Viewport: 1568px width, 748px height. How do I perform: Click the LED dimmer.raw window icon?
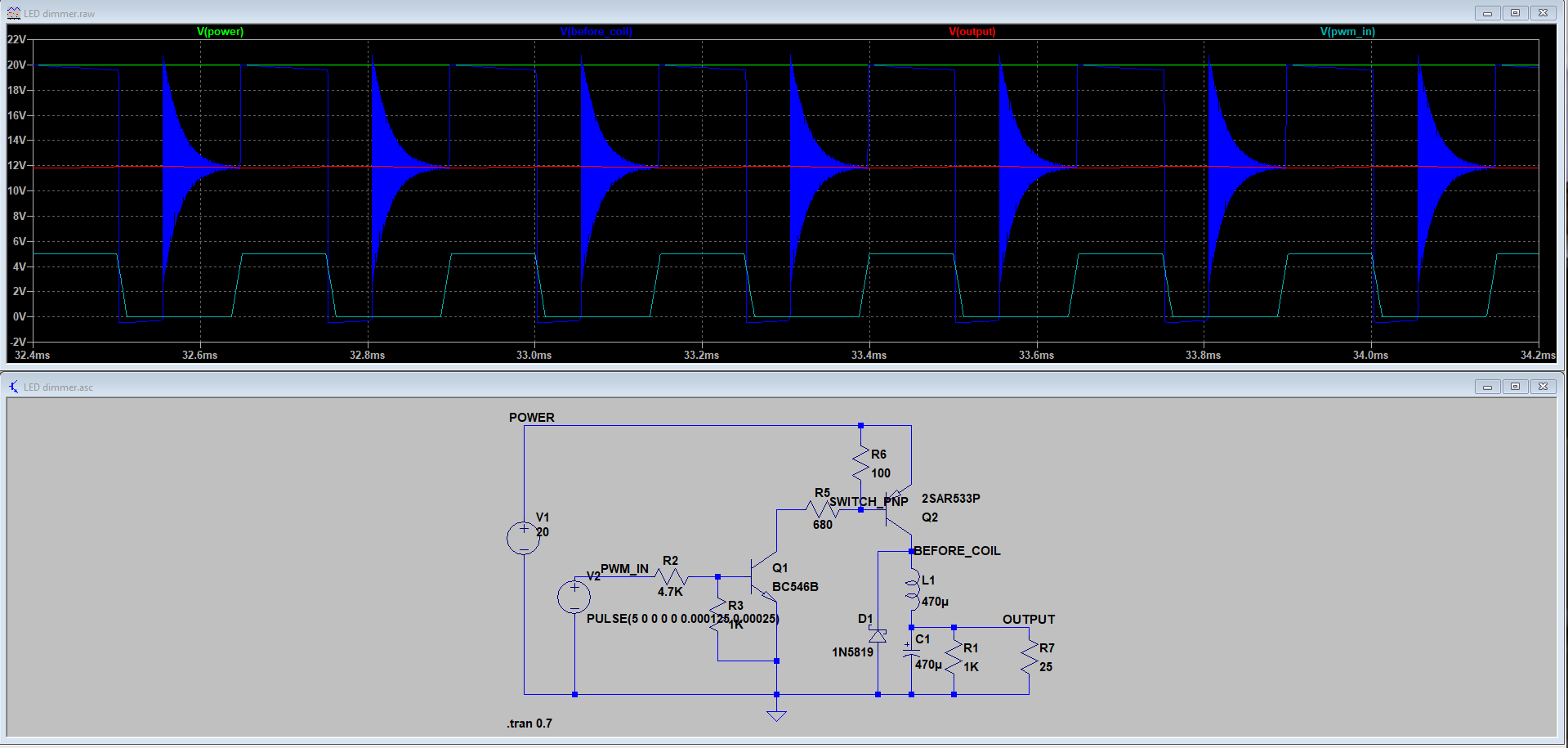click(x=13, y=13)
